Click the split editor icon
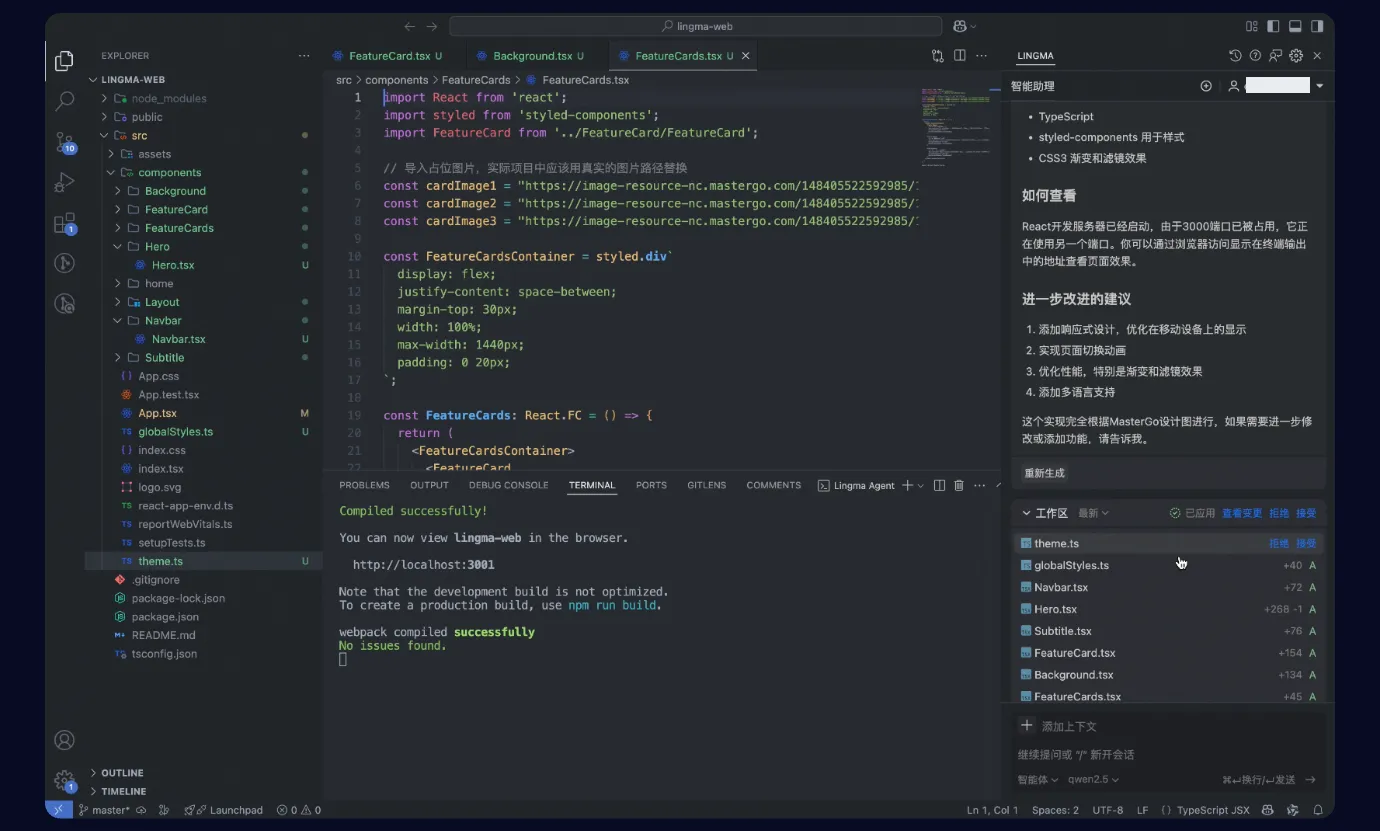This screenshot has height=831, width=1380. (959, 56)
